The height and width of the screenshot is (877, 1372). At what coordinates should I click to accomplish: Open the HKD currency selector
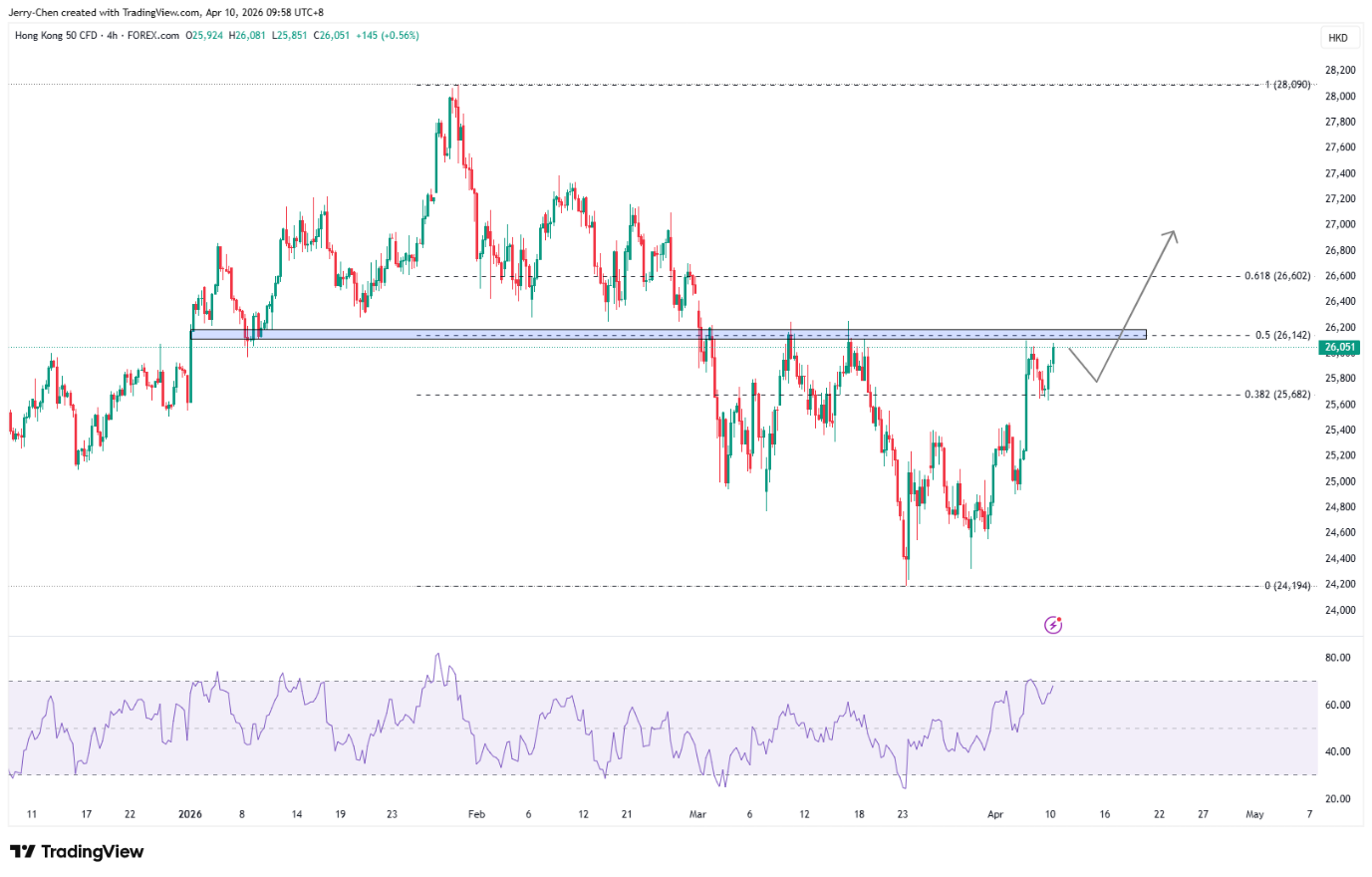(1337, 38)
